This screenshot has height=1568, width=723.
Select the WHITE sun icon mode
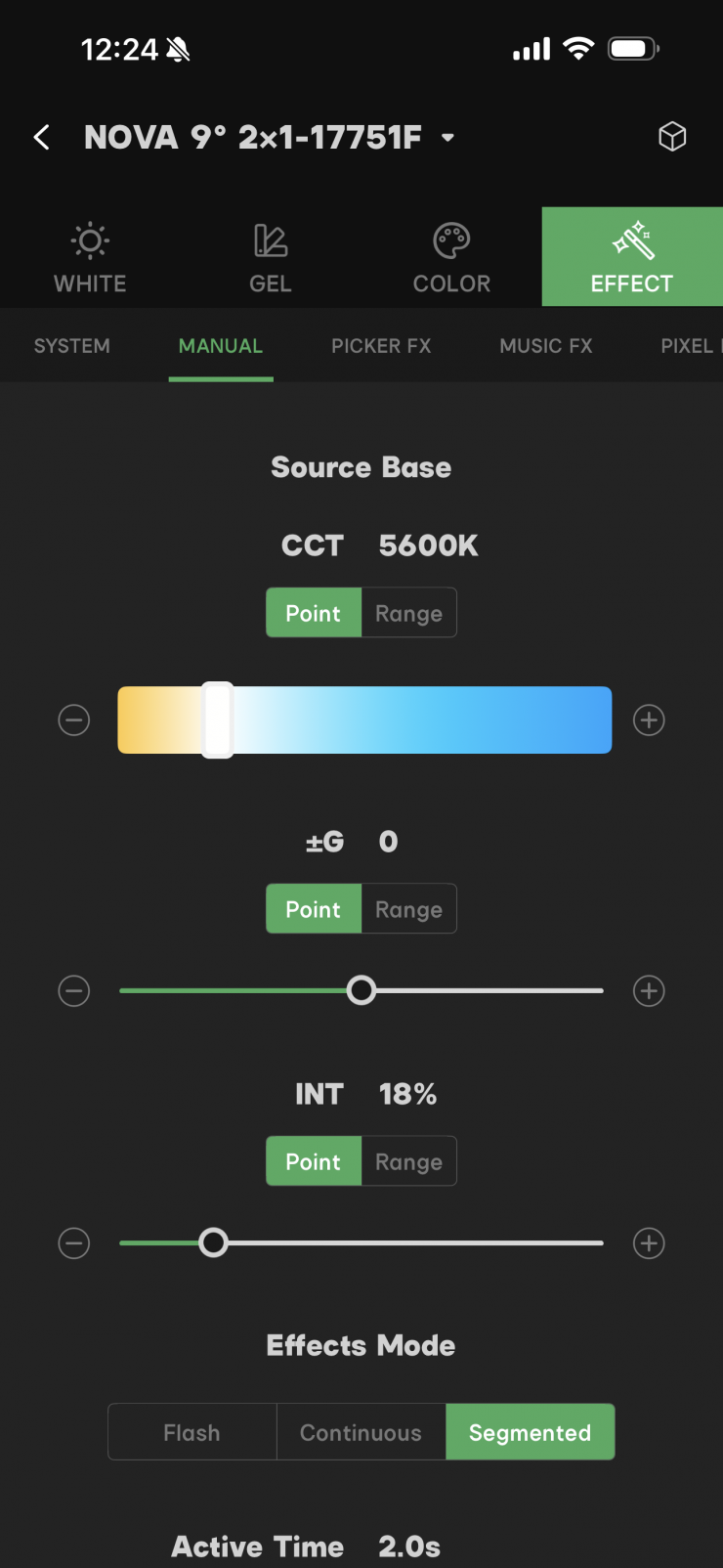(x=90, y=240)
